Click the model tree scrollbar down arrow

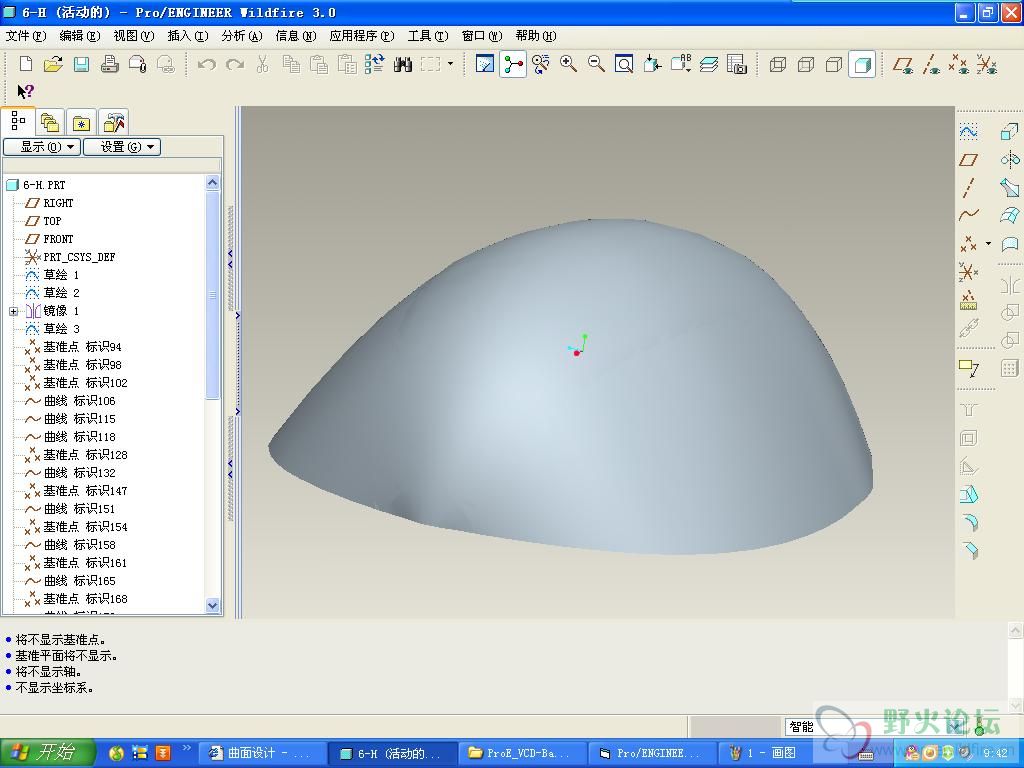click(x=212, y=605)
